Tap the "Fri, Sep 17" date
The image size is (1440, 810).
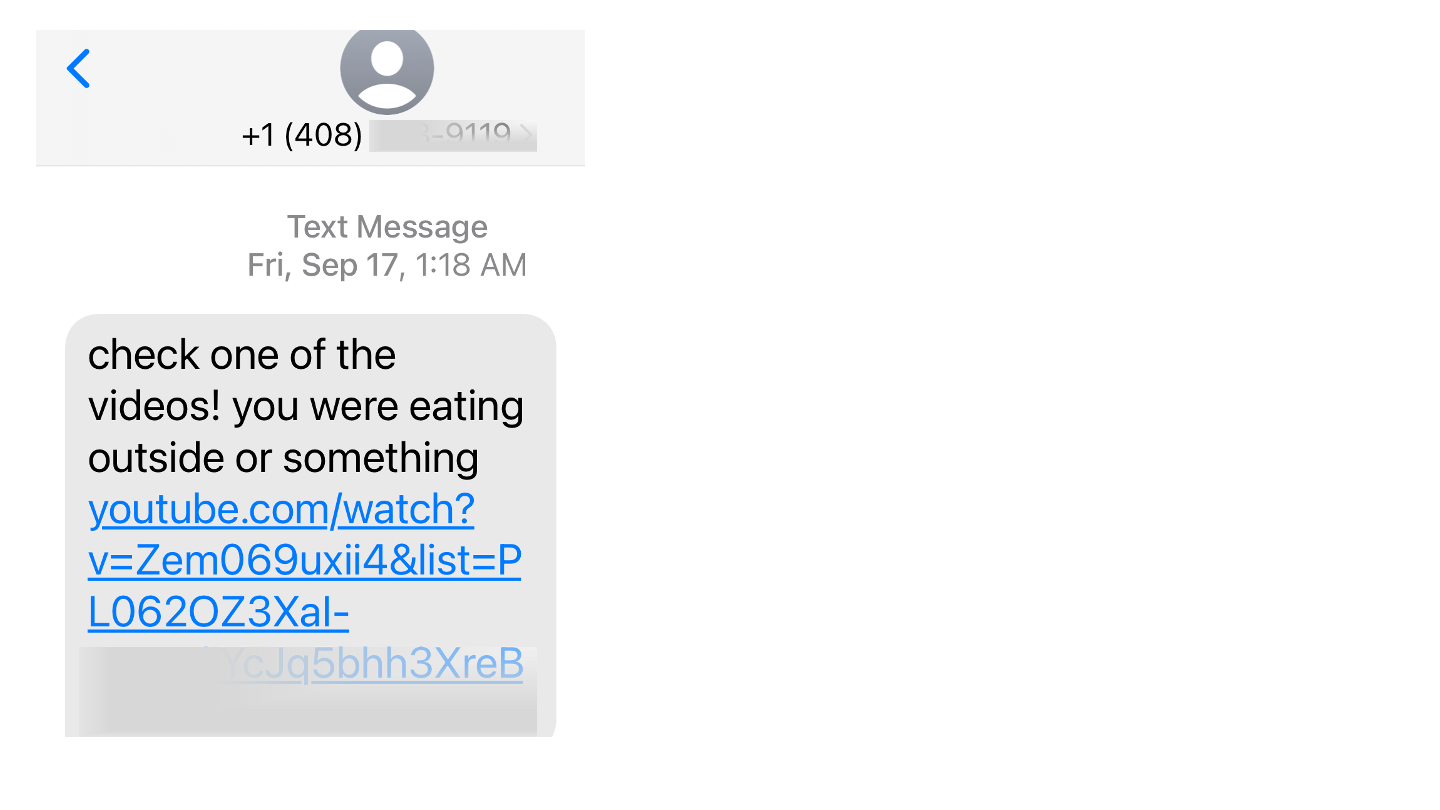[x=321, y=265]
